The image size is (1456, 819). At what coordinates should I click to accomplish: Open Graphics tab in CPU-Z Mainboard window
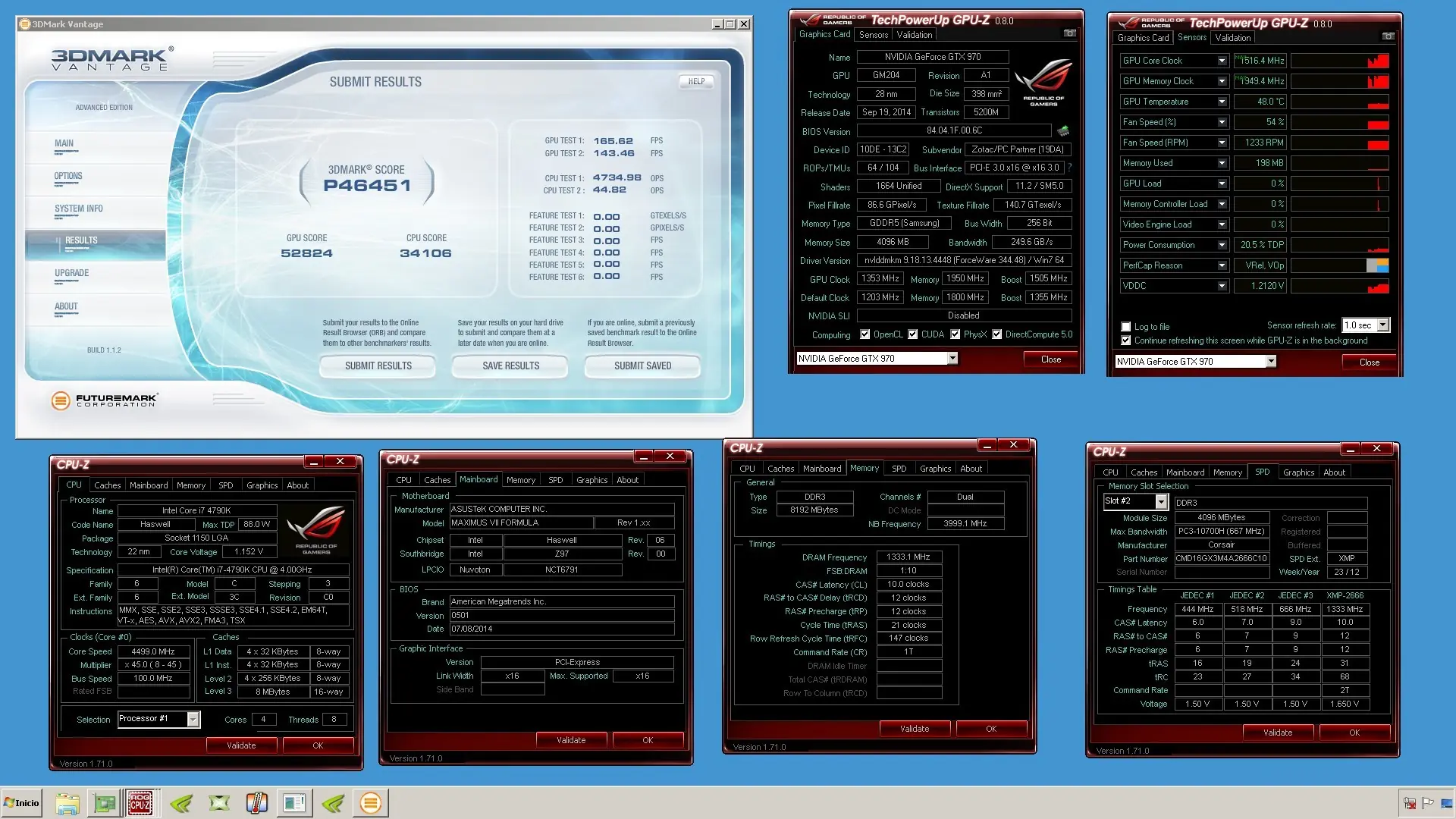(591, 480)
